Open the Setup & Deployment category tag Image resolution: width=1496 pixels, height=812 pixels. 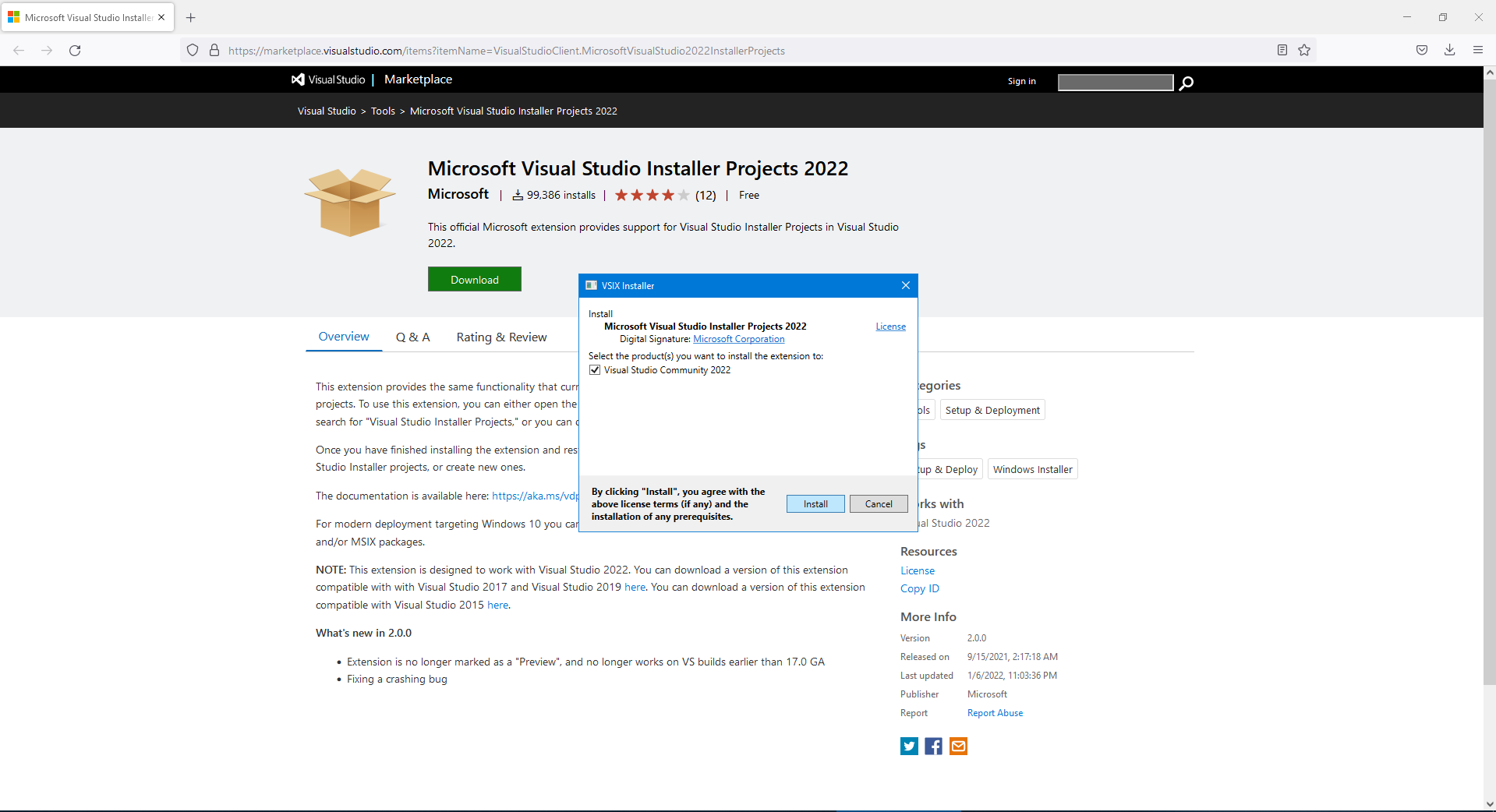(992, 411)
